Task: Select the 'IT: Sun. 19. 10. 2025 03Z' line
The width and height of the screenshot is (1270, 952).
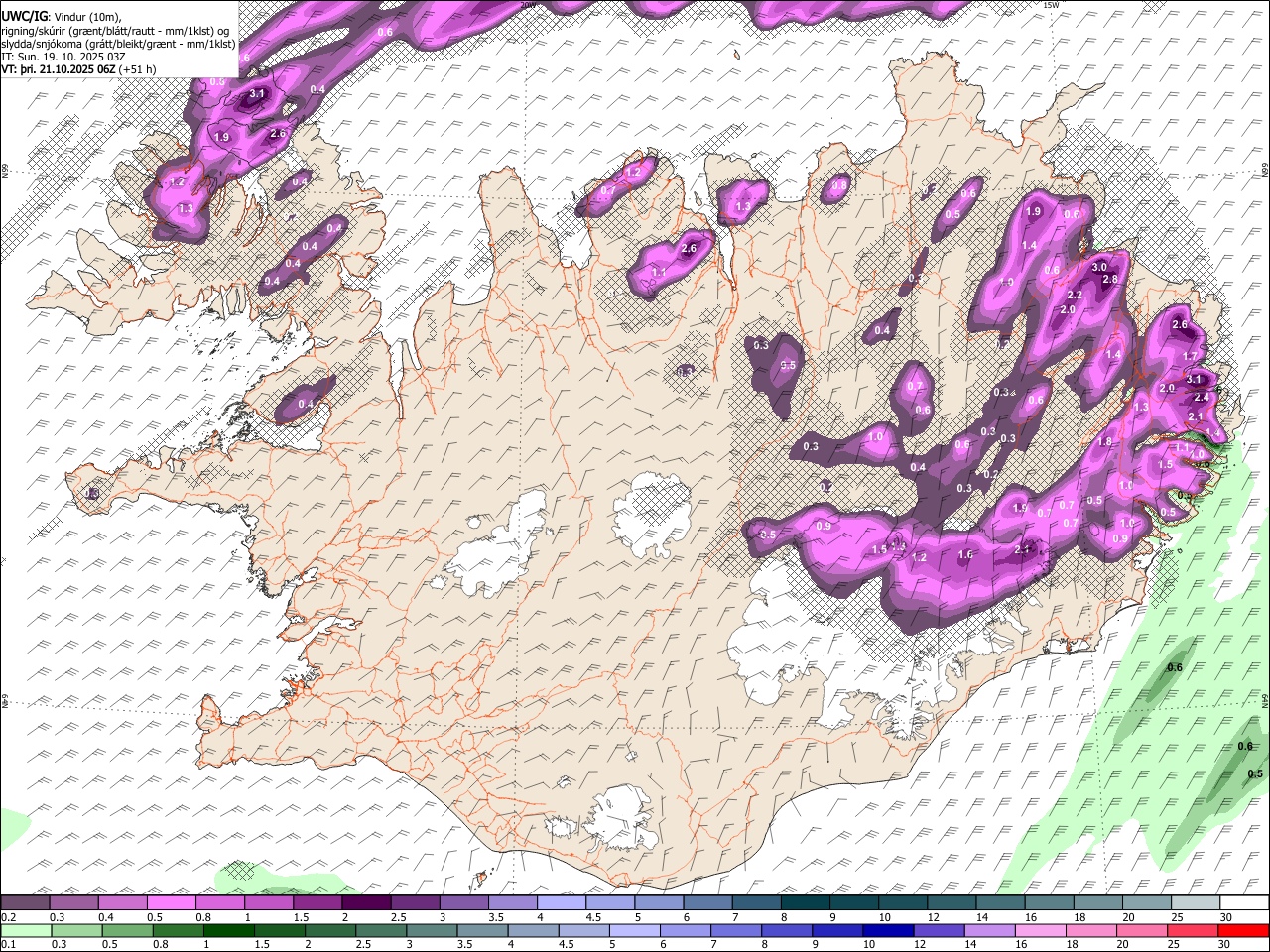Action: tap(63, 57)
